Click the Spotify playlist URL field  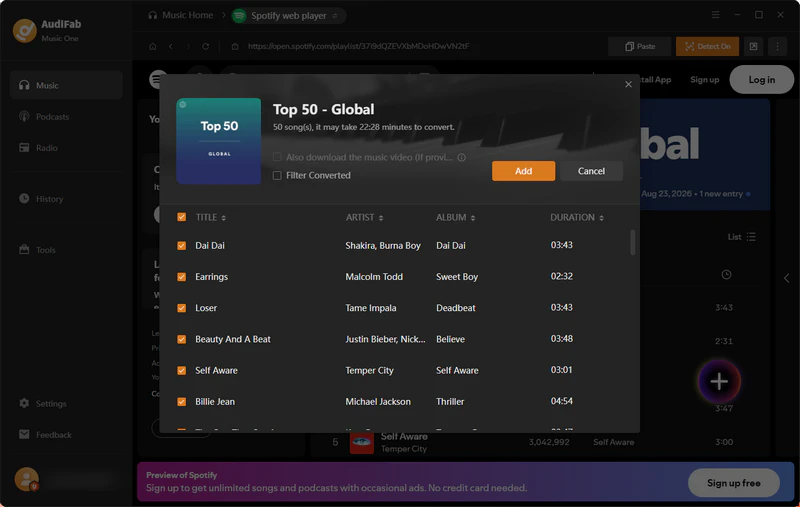click(358, 46)
